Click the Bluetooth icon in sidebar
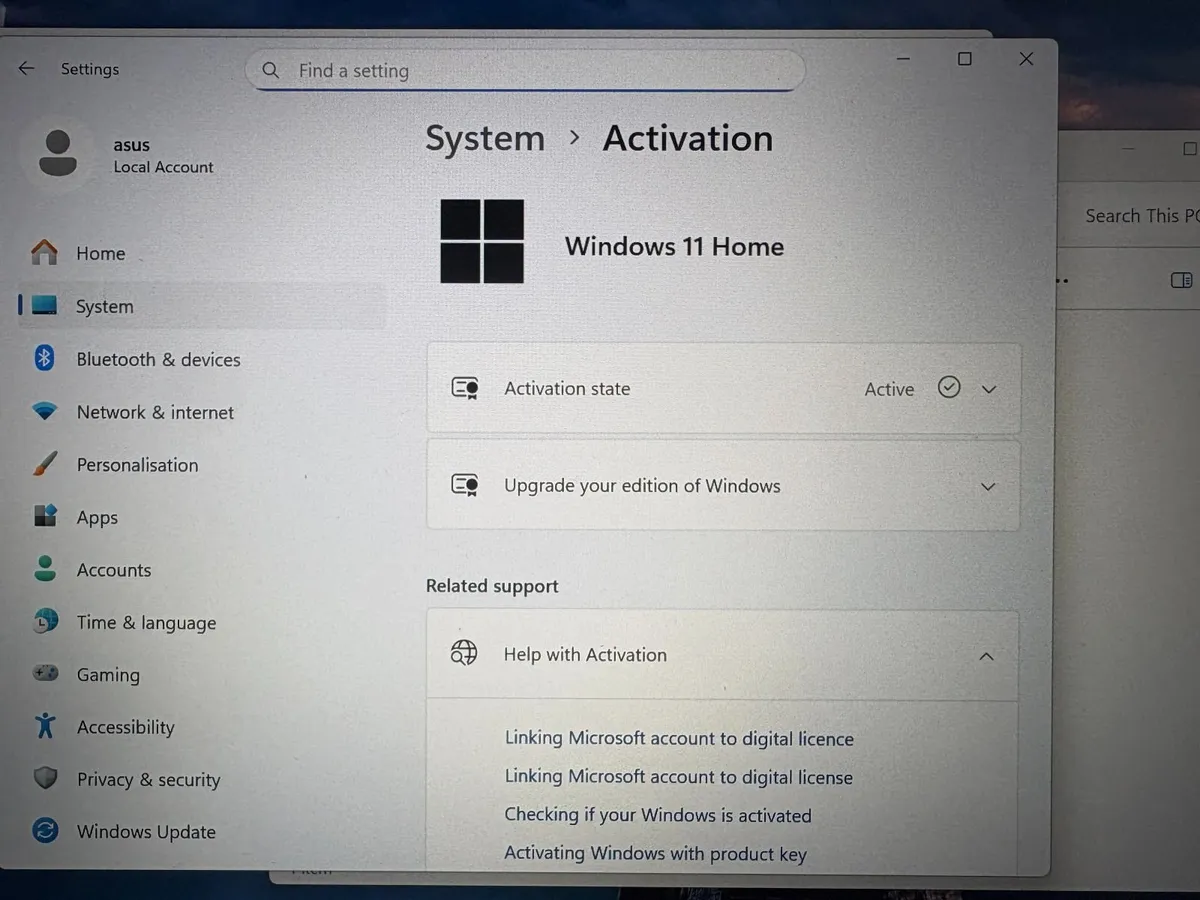The width and height of the screenshot is (1200, 900). (x=44, y=358)
